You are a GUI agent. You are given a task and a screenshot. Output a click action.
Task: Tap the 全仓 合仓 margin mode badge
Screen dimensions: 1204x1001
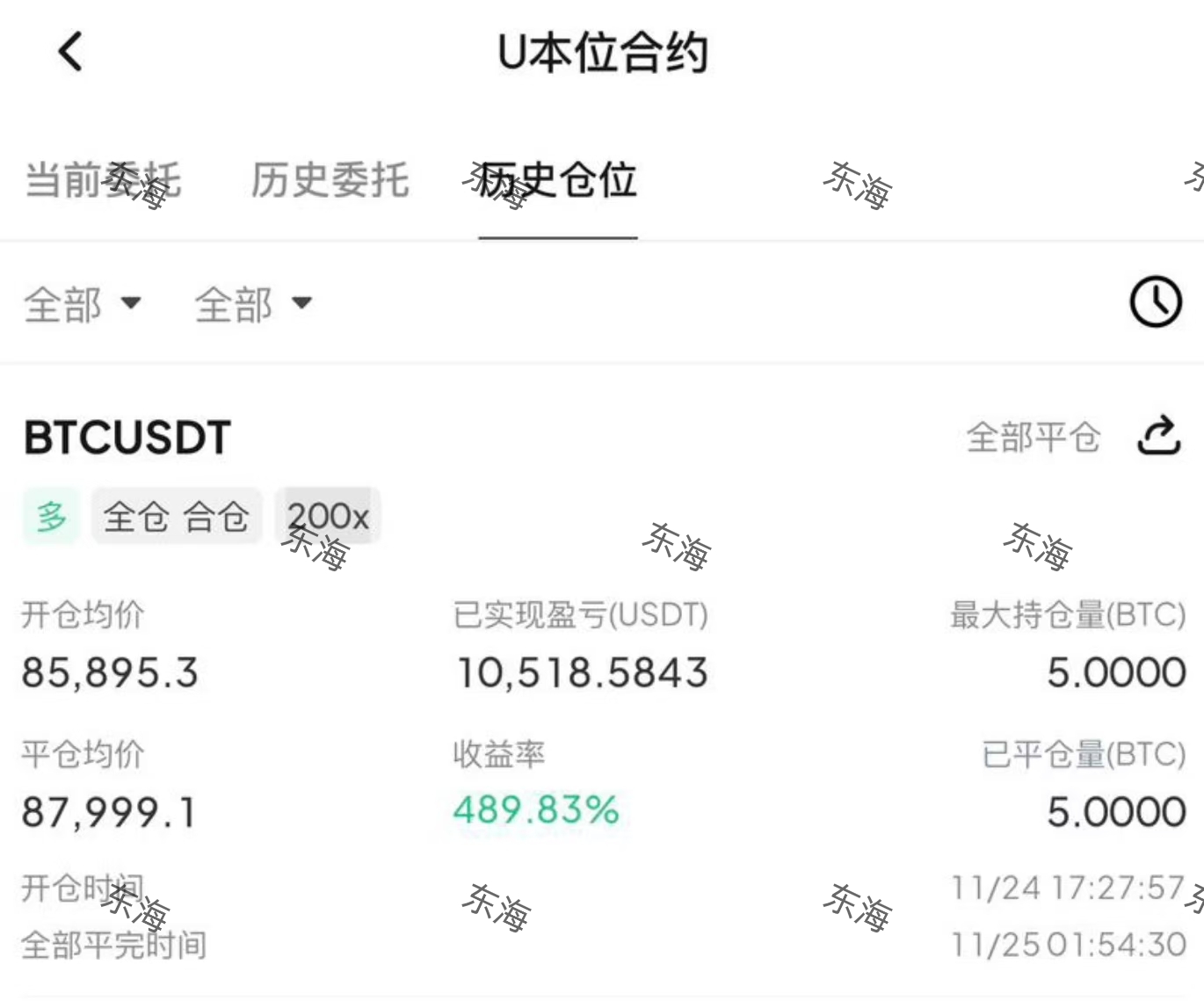pyautogui.click(x=176, y=516)
